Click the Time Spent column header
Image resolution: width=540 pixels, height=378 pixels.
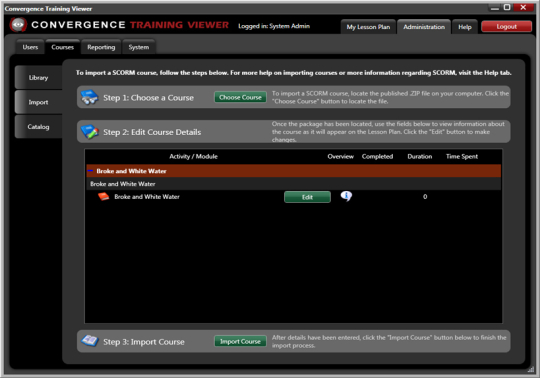click(x=462, y=156)
